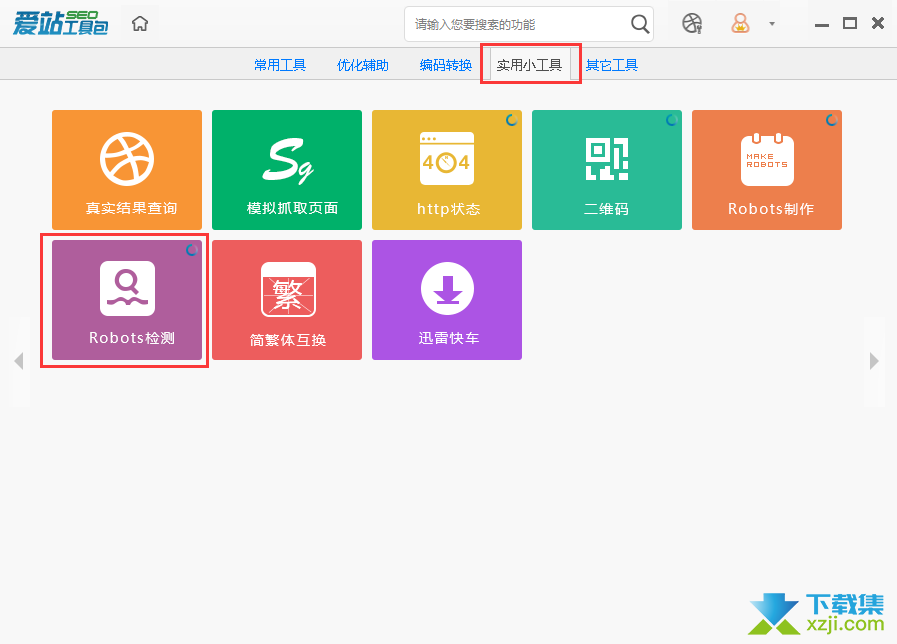Switch to the 常用工具 tab
The height and width of the screenshot is (644, 897).
pyautogui.click(x=280, y=65)
